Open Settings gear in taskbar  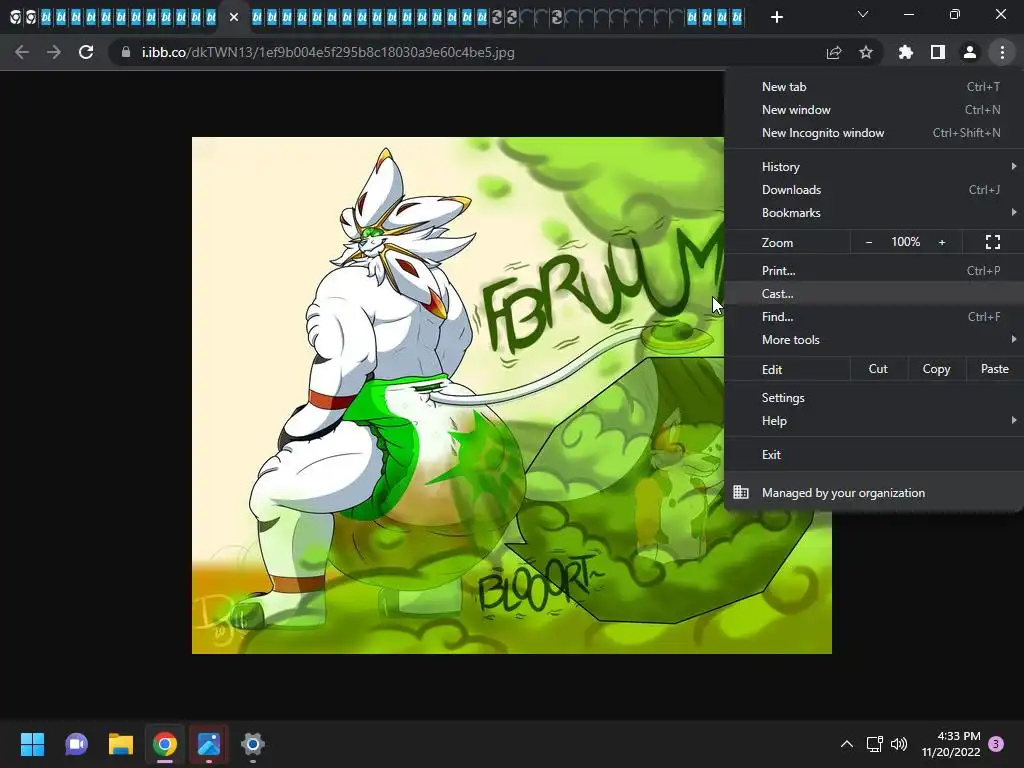pos(253,744)
